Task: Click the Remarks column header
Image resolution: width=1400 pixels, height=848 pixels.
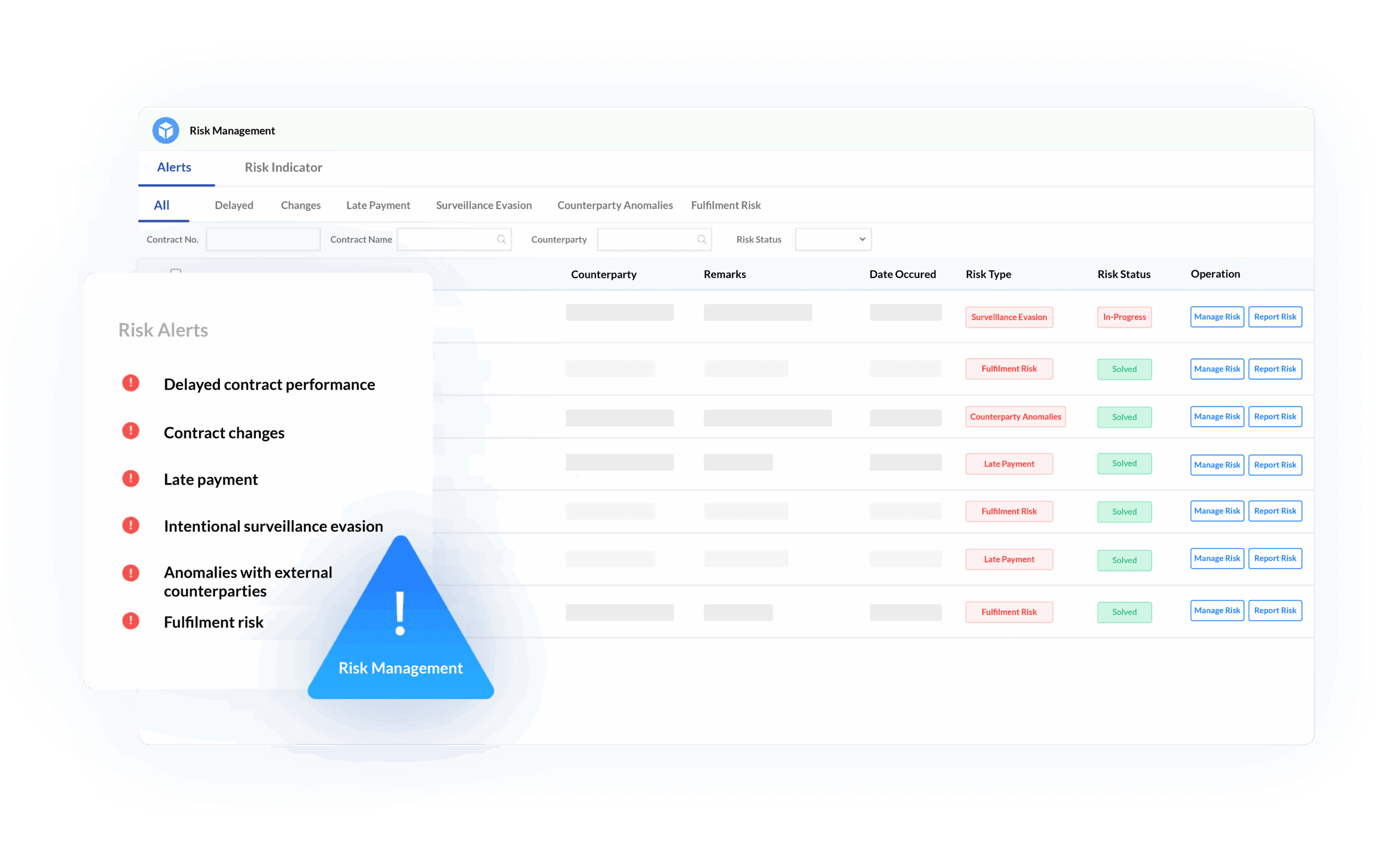Action: (x=725, y=275)
